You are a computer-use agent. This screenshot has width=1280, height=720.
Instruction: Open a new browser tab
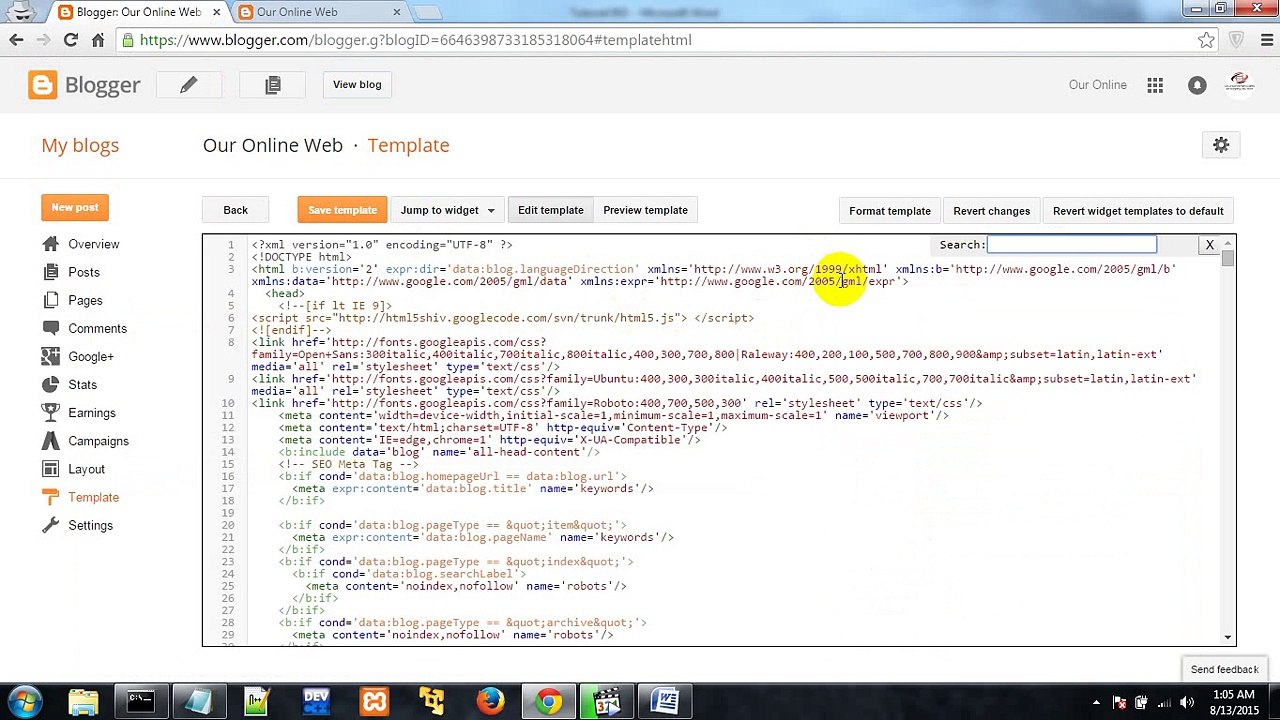pyautogui.click(x=427, y=12)
